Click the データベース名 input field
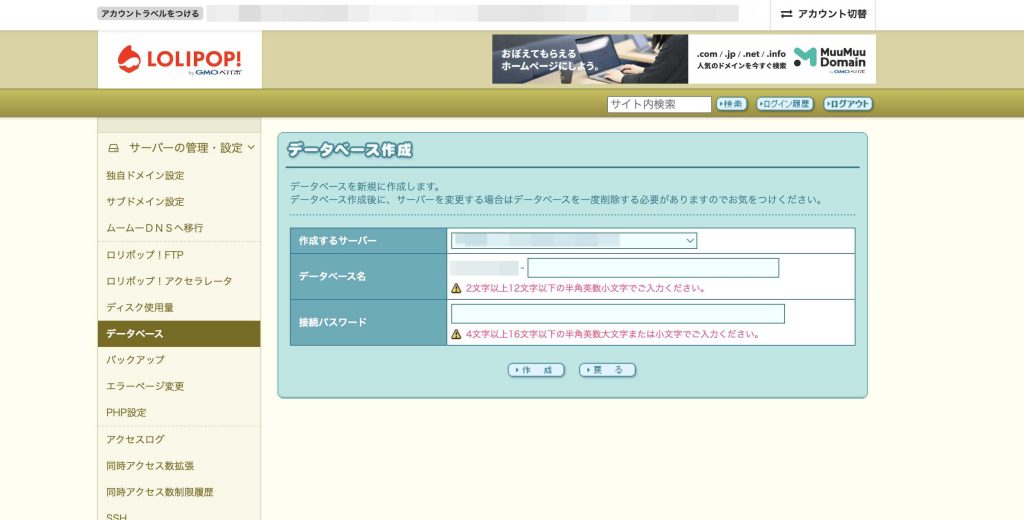The image size is (1024, 520). tap(652, 268)
